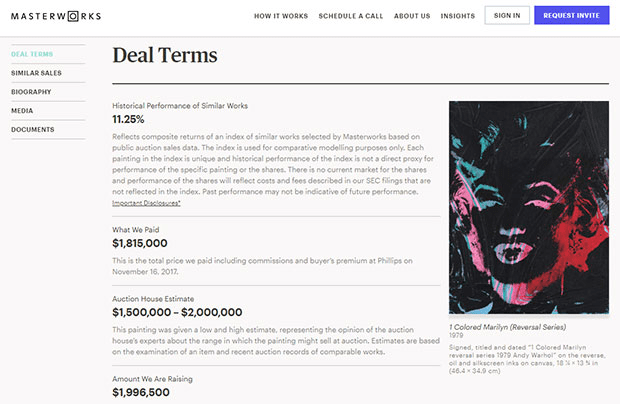
Task: Go to Schedule a Call
Action: [x=350, y=16]
